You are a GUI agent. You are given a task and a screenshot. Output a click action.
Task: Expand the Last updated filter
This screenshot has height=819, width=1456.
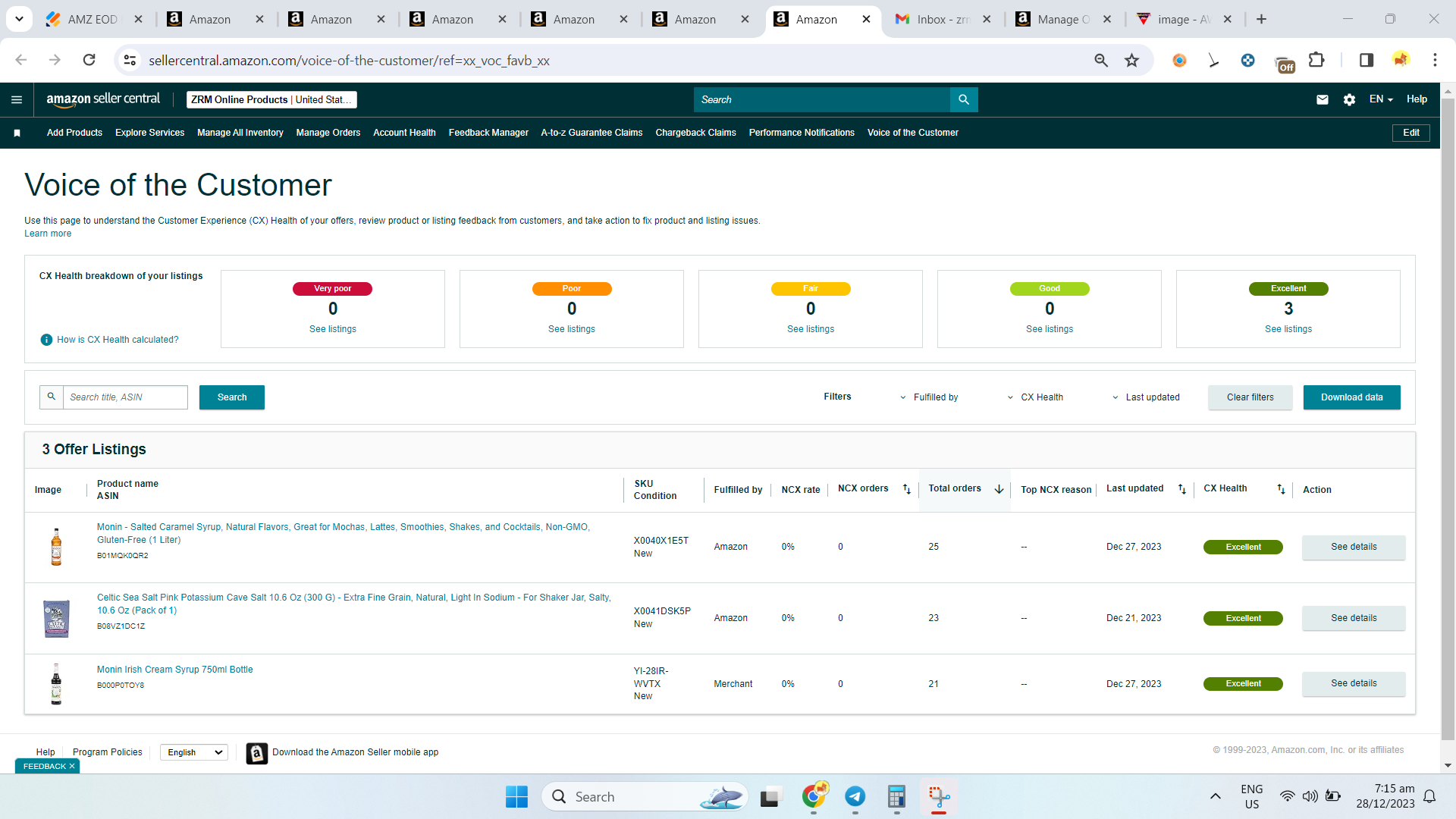1146,397
